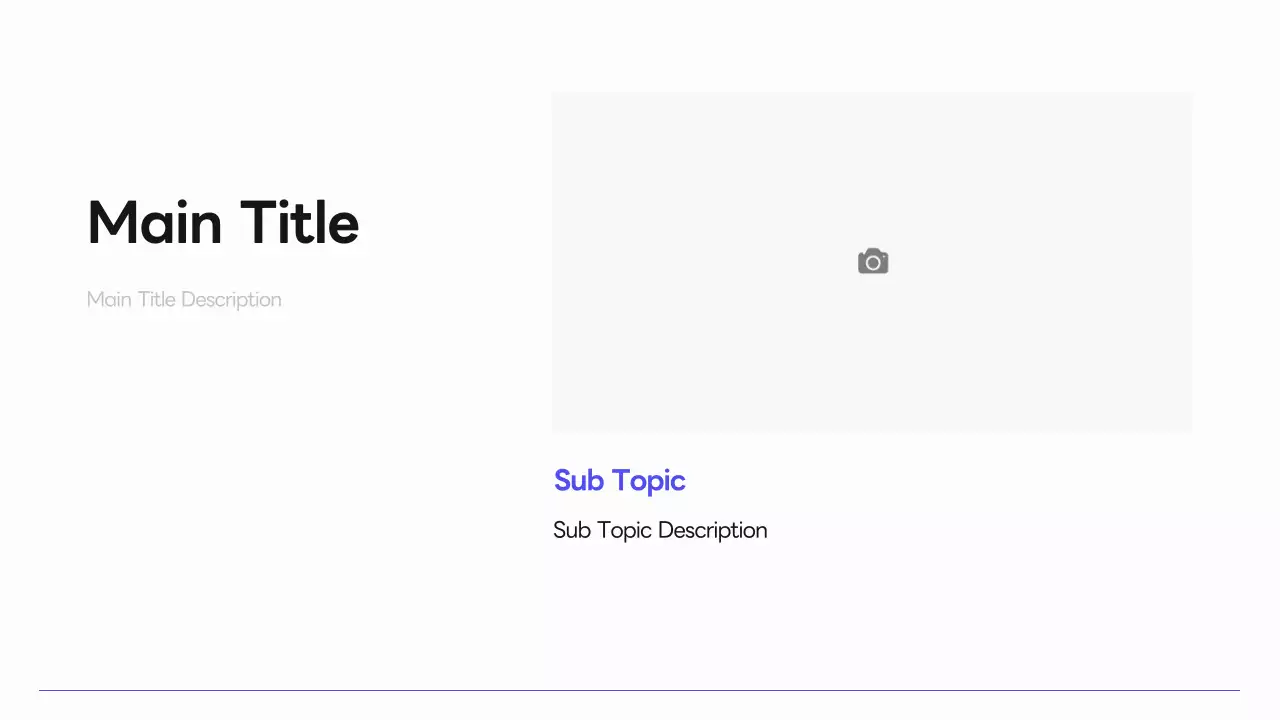Click the purple horizontal line at slide bottom
This screenshot has width=1280, height=720.
click(640, 690)
